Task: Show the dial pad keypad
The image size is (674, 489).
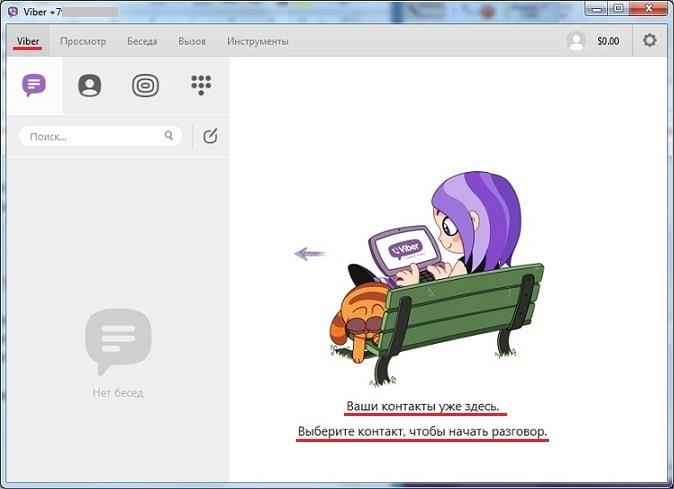Action: 201,85
